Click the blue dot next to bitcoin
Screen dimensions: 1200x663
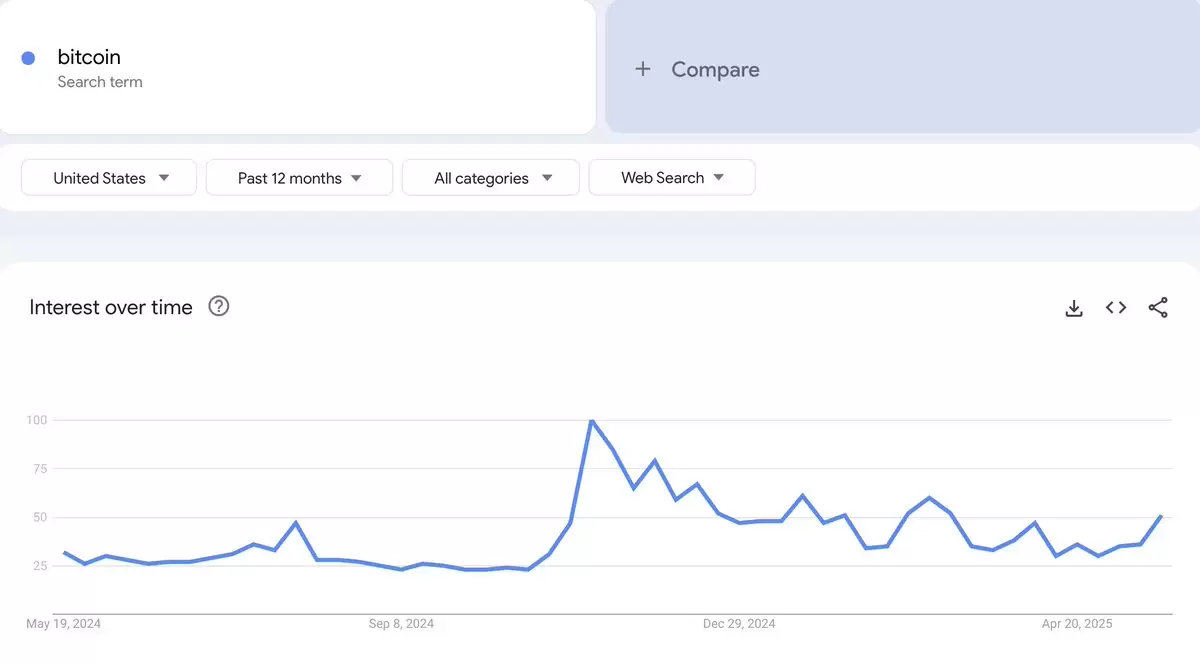tap(29, 58)
